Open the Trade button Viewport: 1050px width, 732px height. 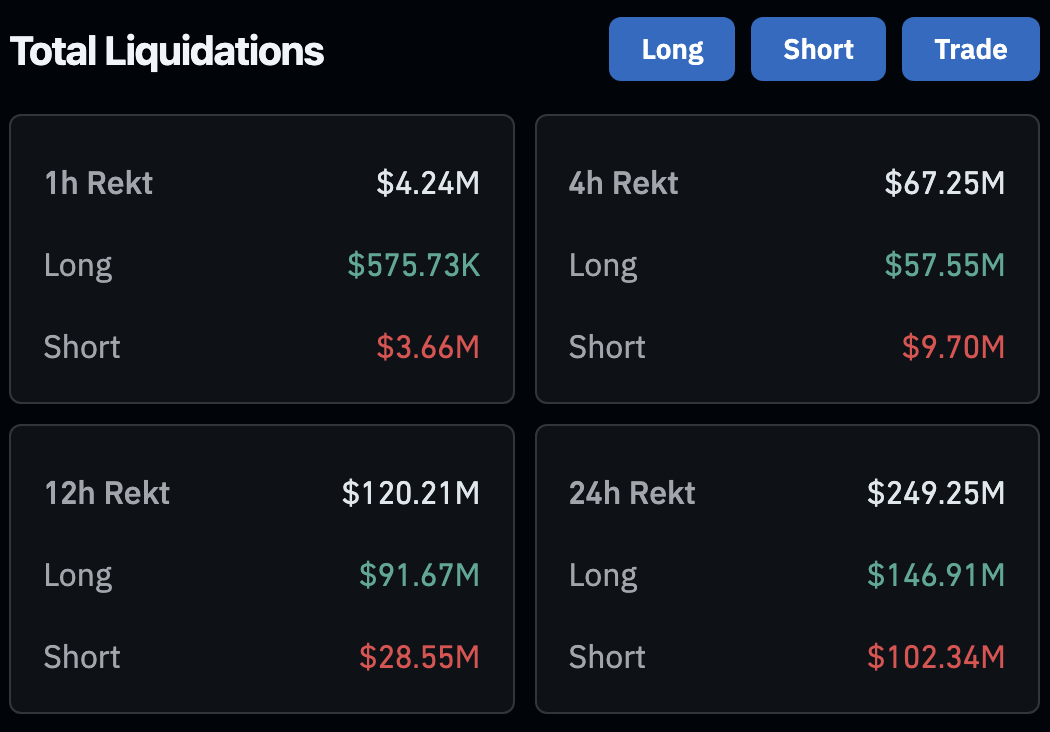pos(970,49)
